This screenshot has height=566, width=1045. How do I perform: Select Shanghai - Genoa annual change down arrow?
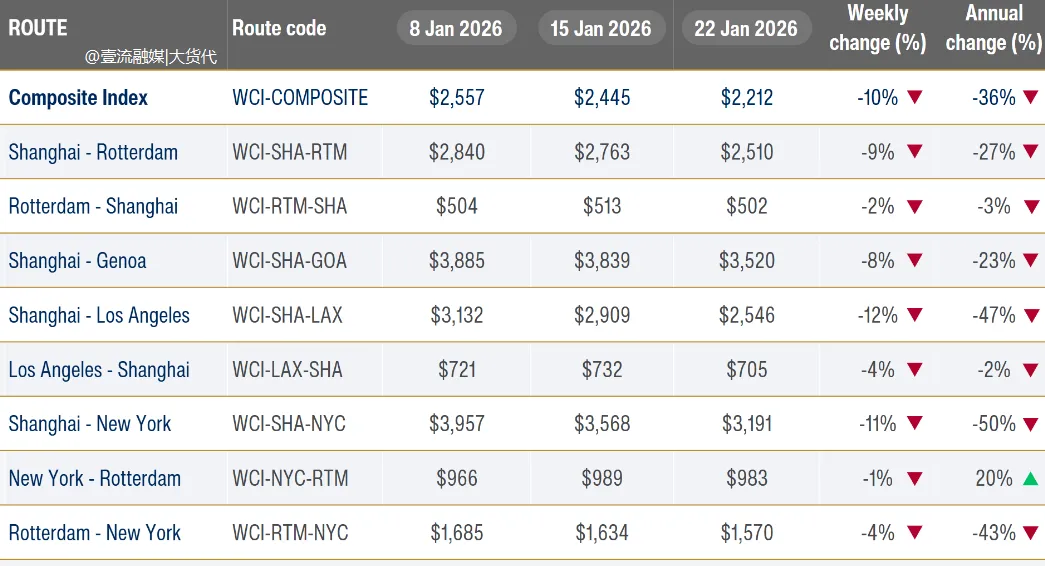click(1031, 261)
